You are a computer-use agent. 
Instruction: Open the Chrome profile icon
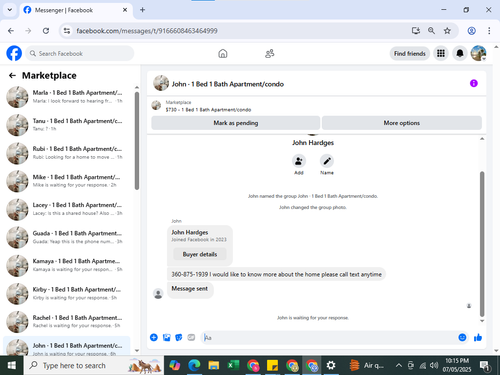tap(471, 31)
